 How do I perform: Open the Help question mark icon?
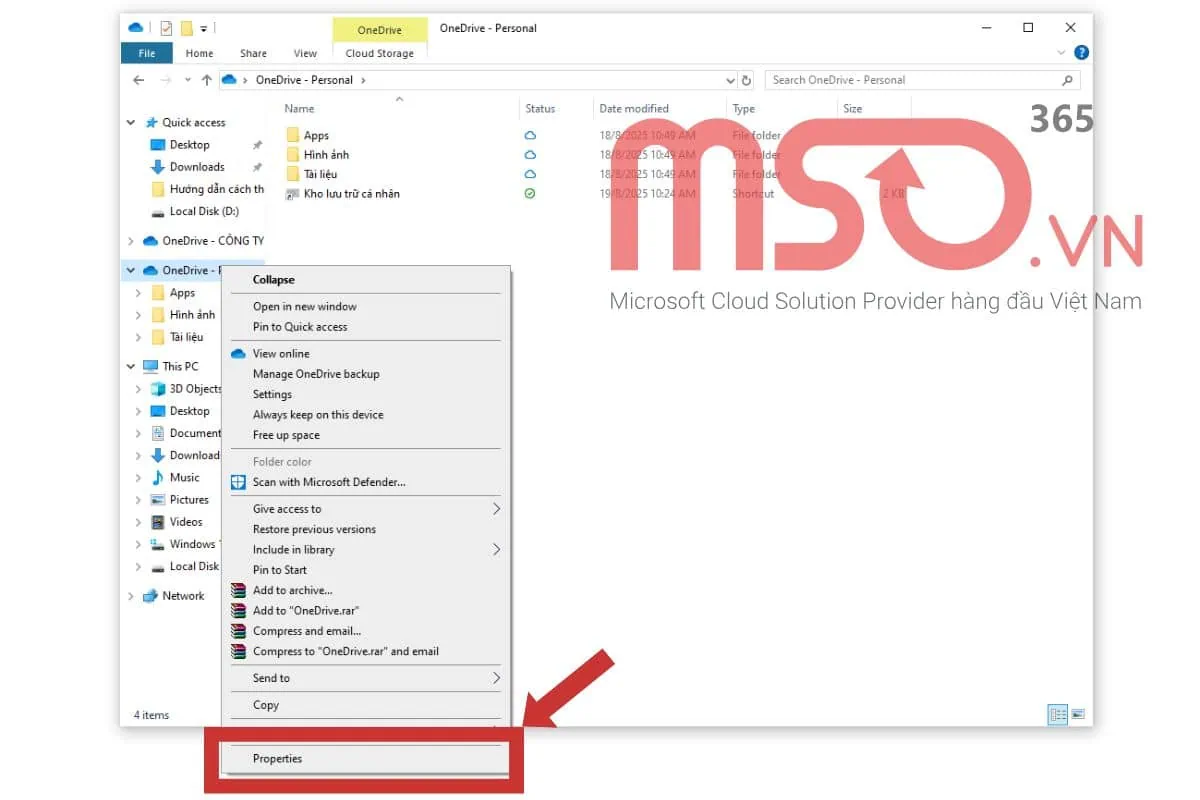click(x=1081, y=53)
